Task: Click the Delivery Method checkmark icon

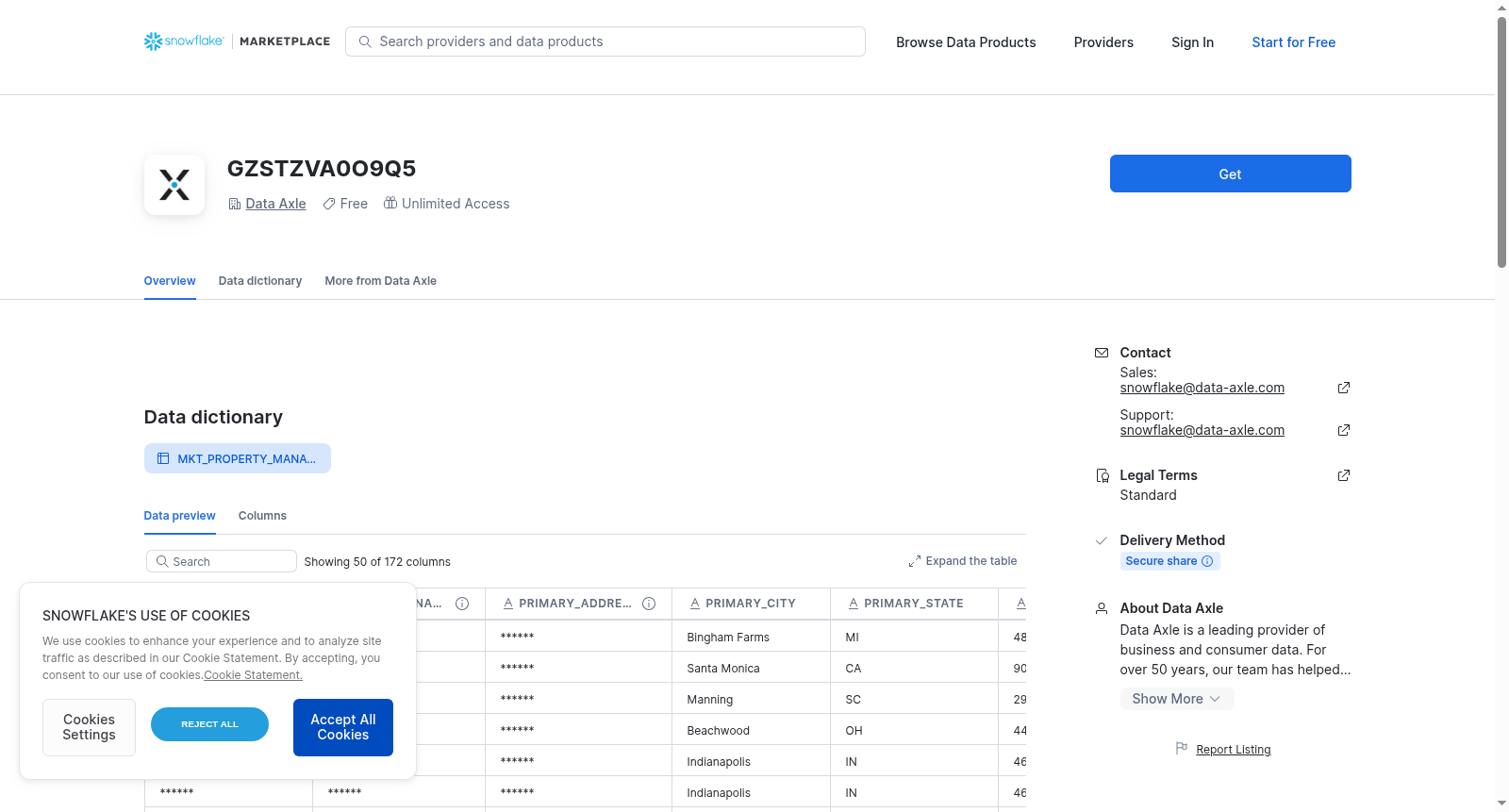Action: click(x=1102, y=540)
